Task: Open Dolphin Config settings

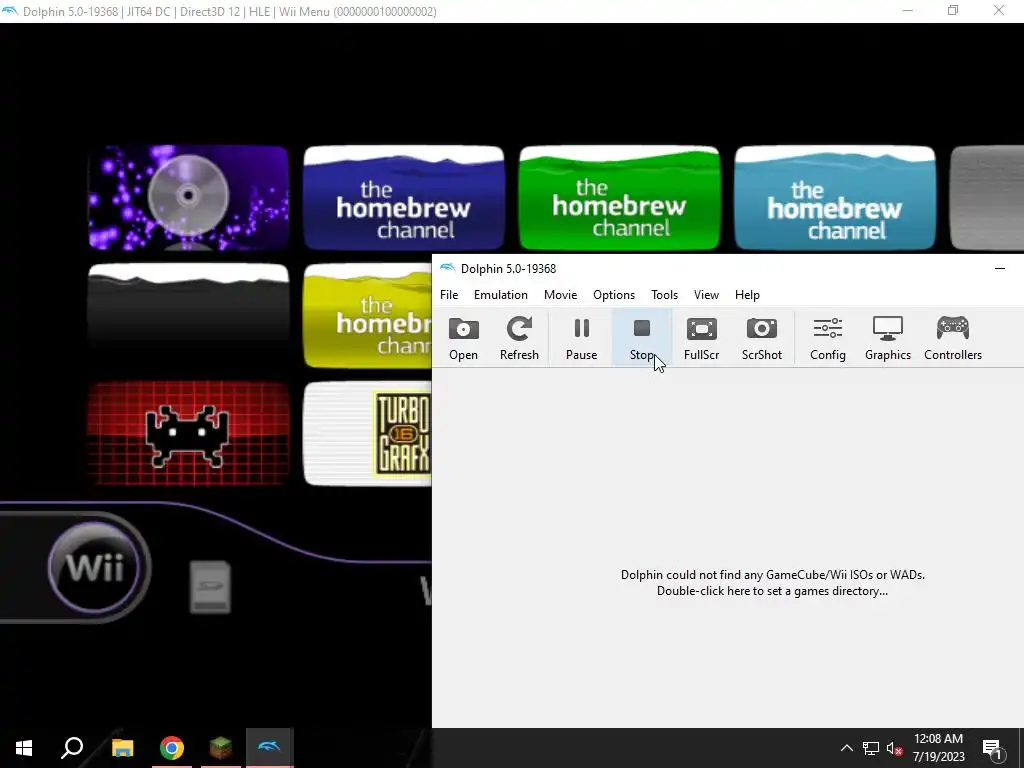Action: 827,338
